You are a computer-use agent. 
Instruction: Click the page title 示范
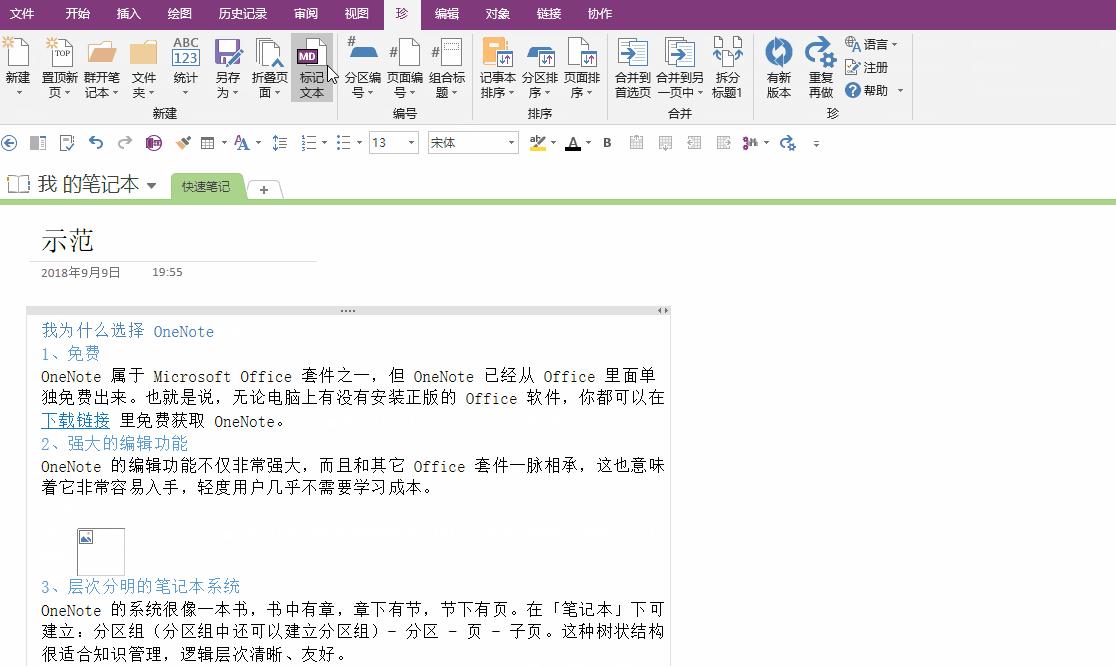coord(68,241)
